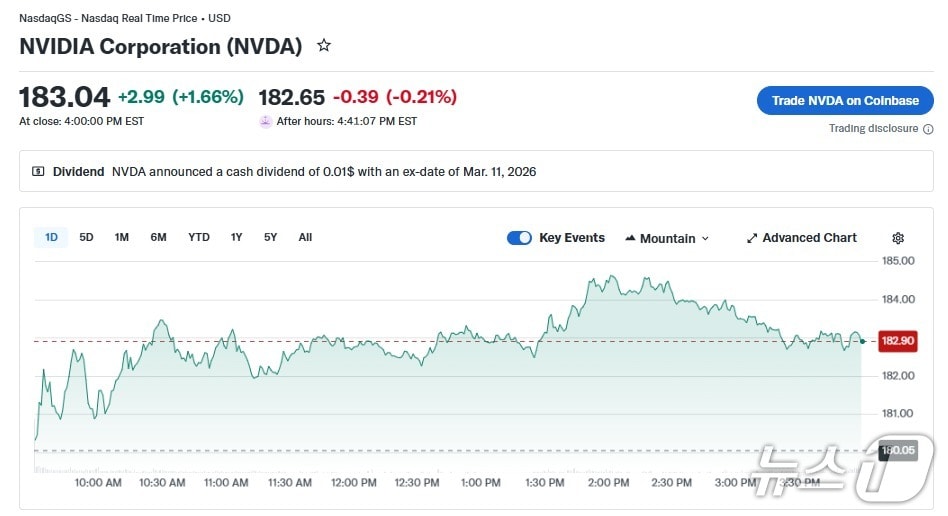Select the 1Y time range
The height and width of the screenshot is (516, 948).
point(236,237)
